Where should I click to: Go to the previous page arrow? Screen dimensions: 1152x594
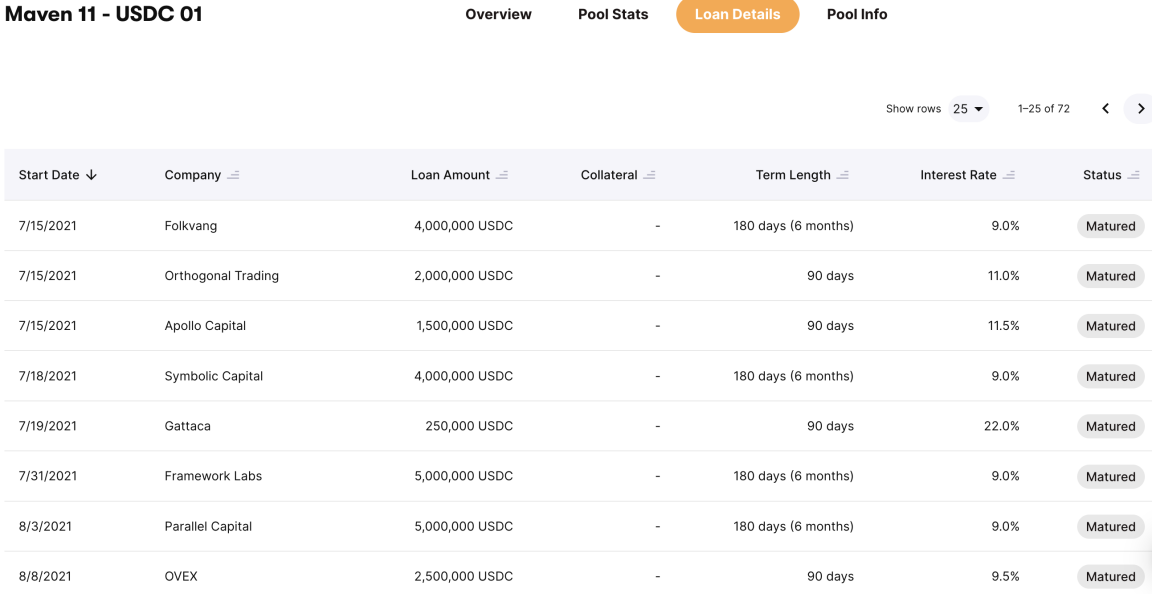tap(1106, 109)
